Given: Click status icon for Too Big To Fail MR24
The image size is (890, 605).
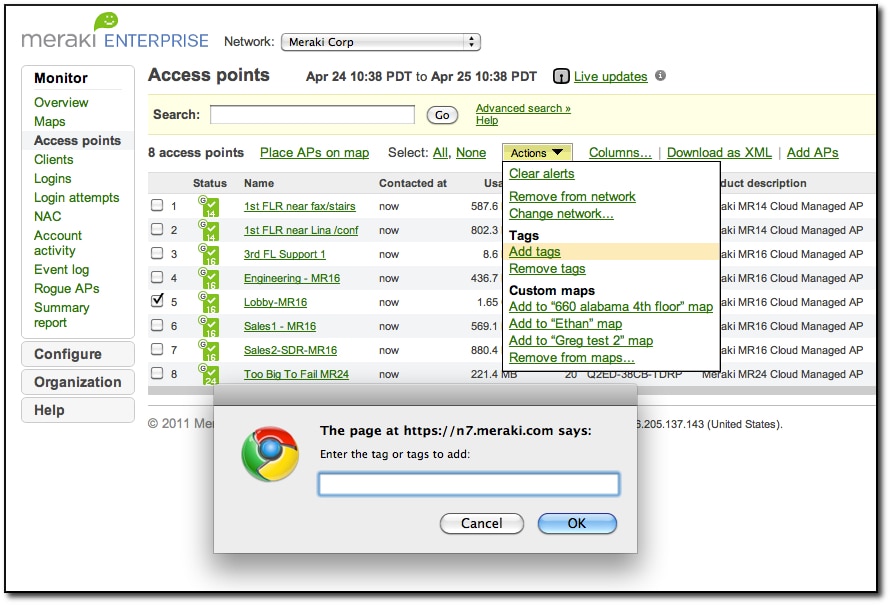Looking at the screenshot, I should pyautogui.click(x=208, y=374).
